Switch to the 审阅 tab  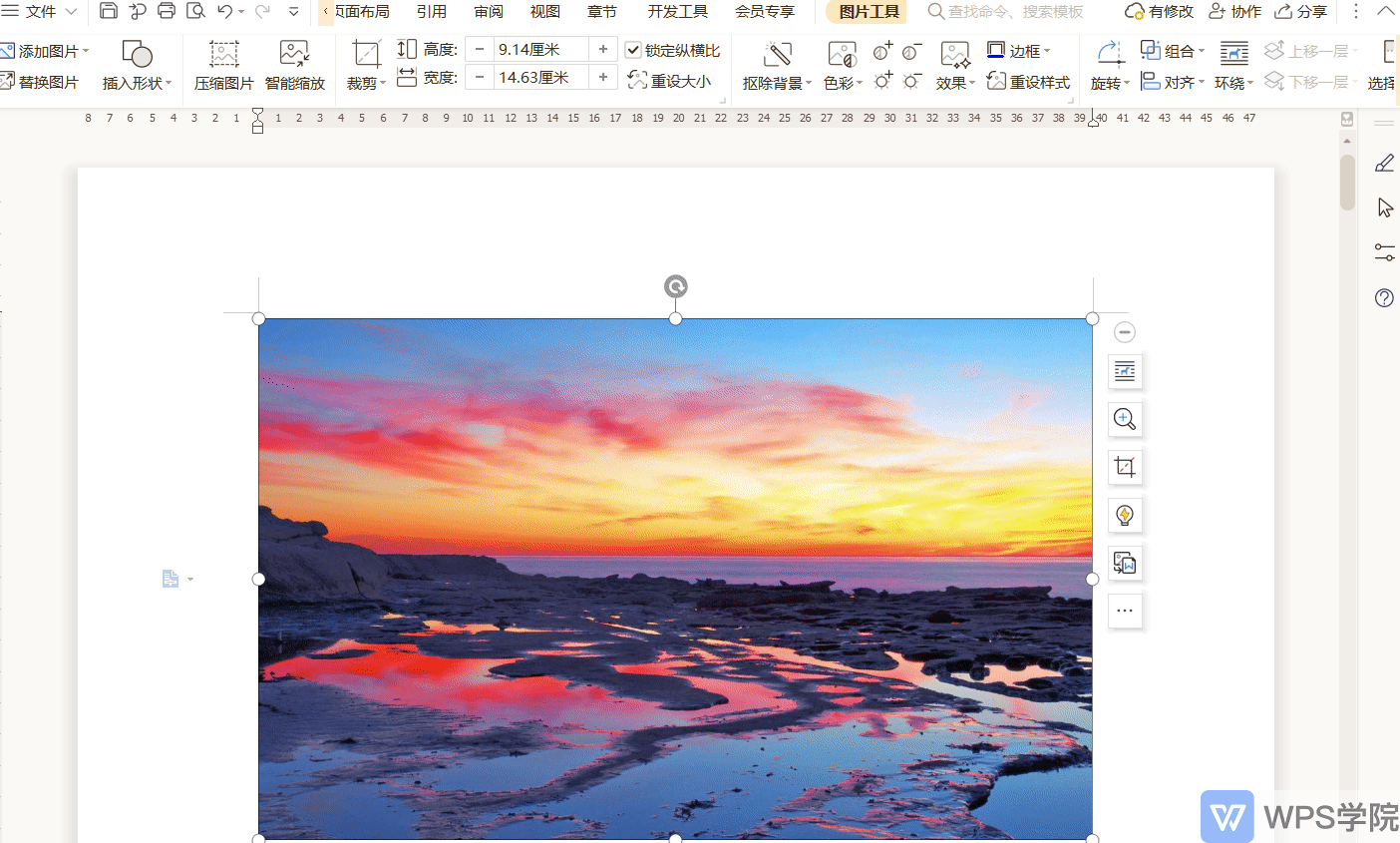point(489,11)
